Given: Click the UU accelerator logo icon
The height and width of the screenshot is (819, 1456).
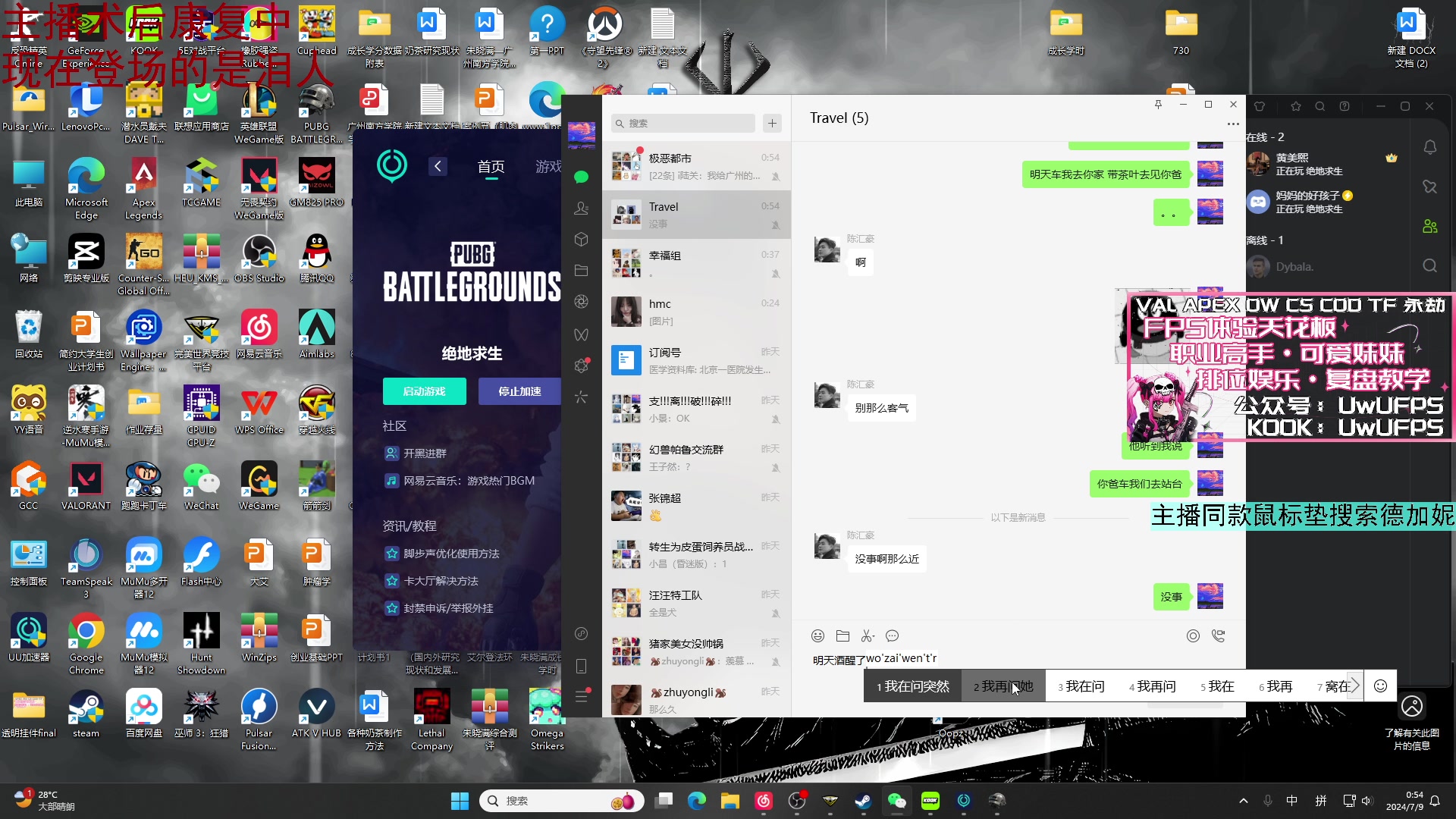Looking at the screenshot, I should (x=392, y=165).
